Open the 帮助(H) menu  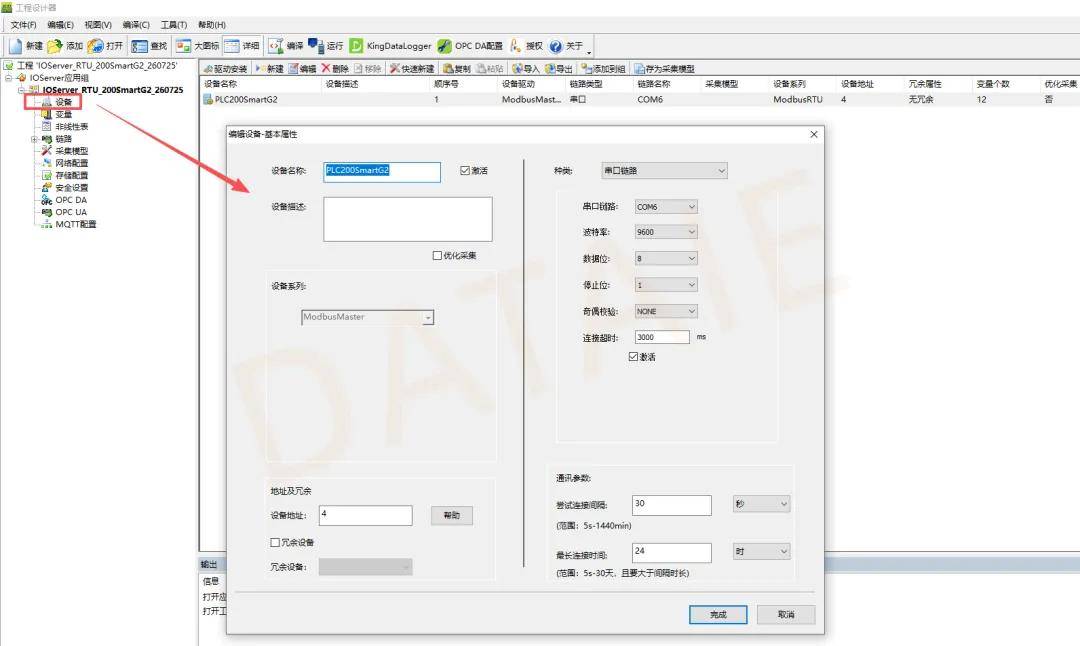point(212,25)
